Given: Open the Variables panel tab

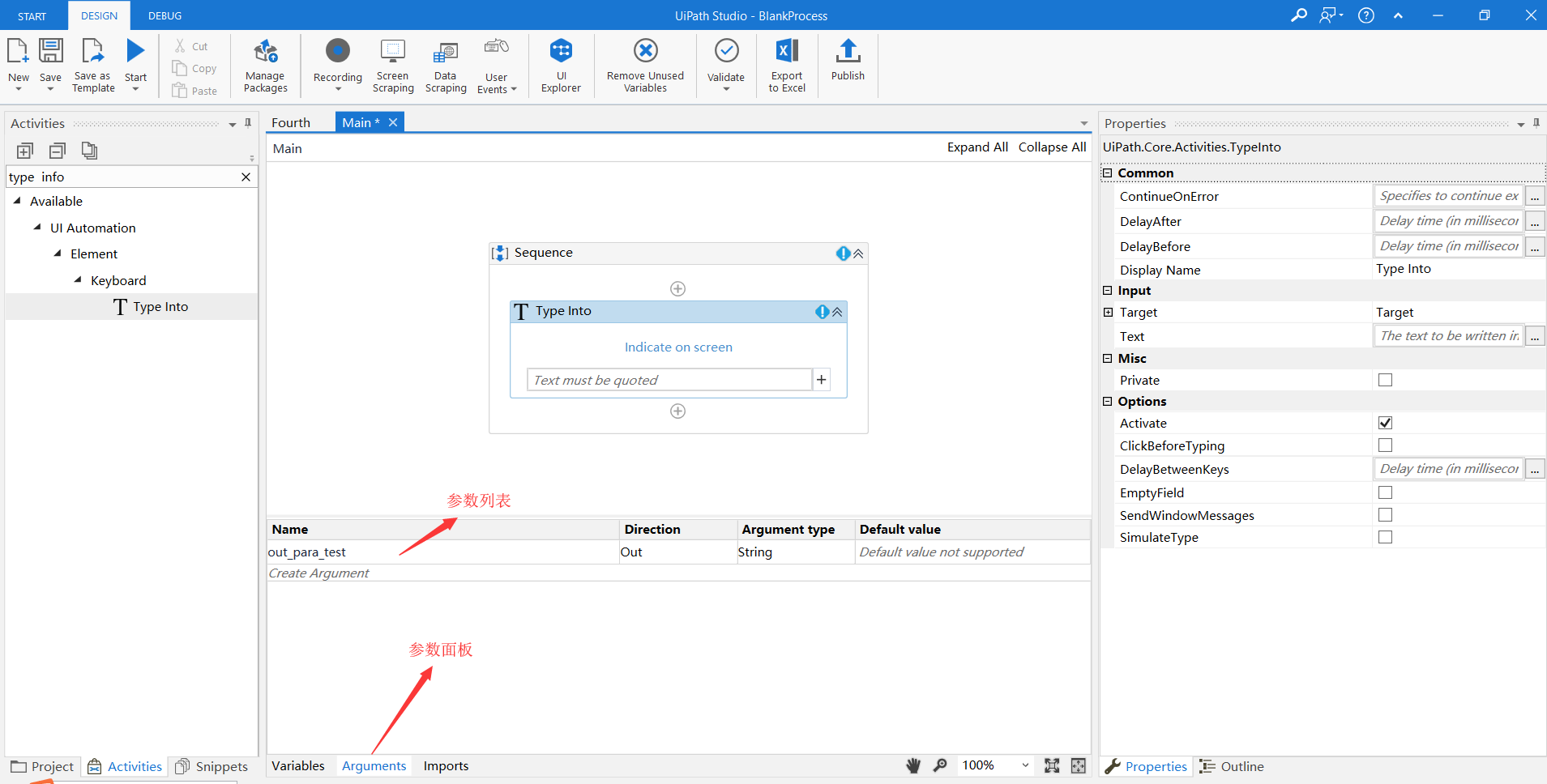Looking at the screenshot, I should (x=298, y=765).
